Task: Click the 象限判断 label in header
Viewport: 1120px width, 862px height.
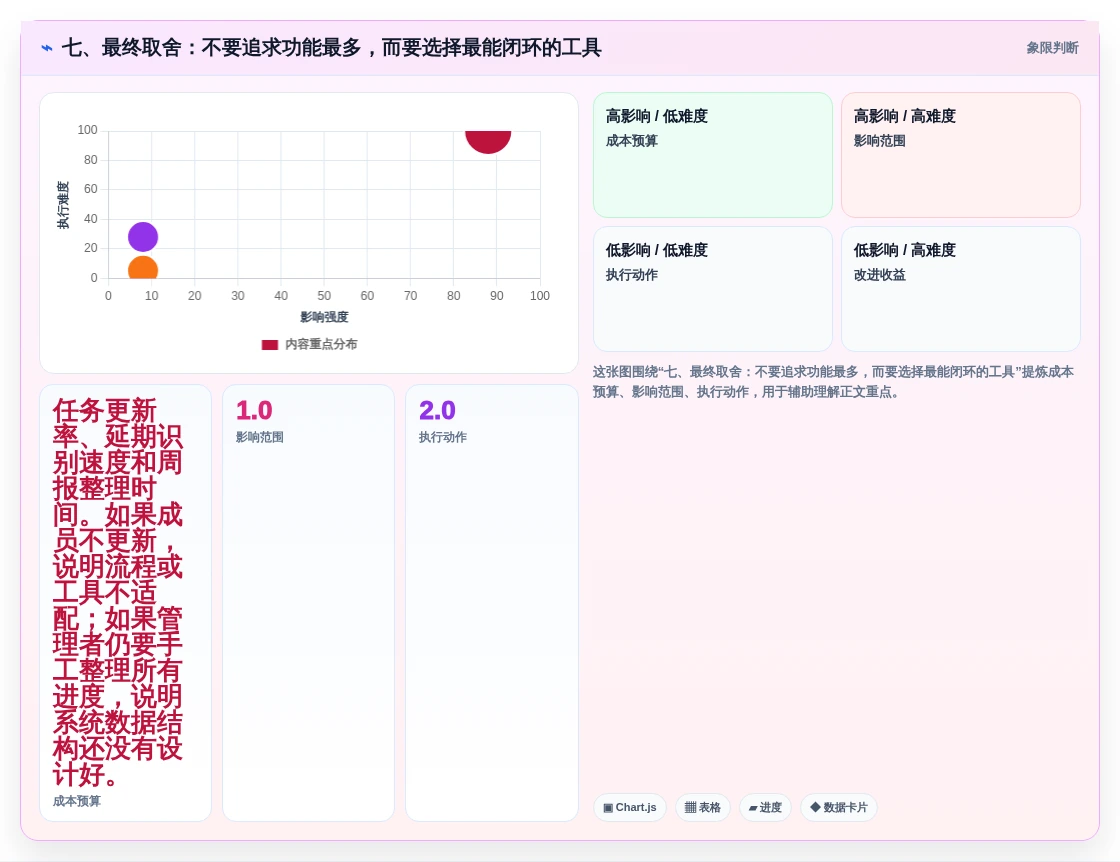Action: point(1052,48)
